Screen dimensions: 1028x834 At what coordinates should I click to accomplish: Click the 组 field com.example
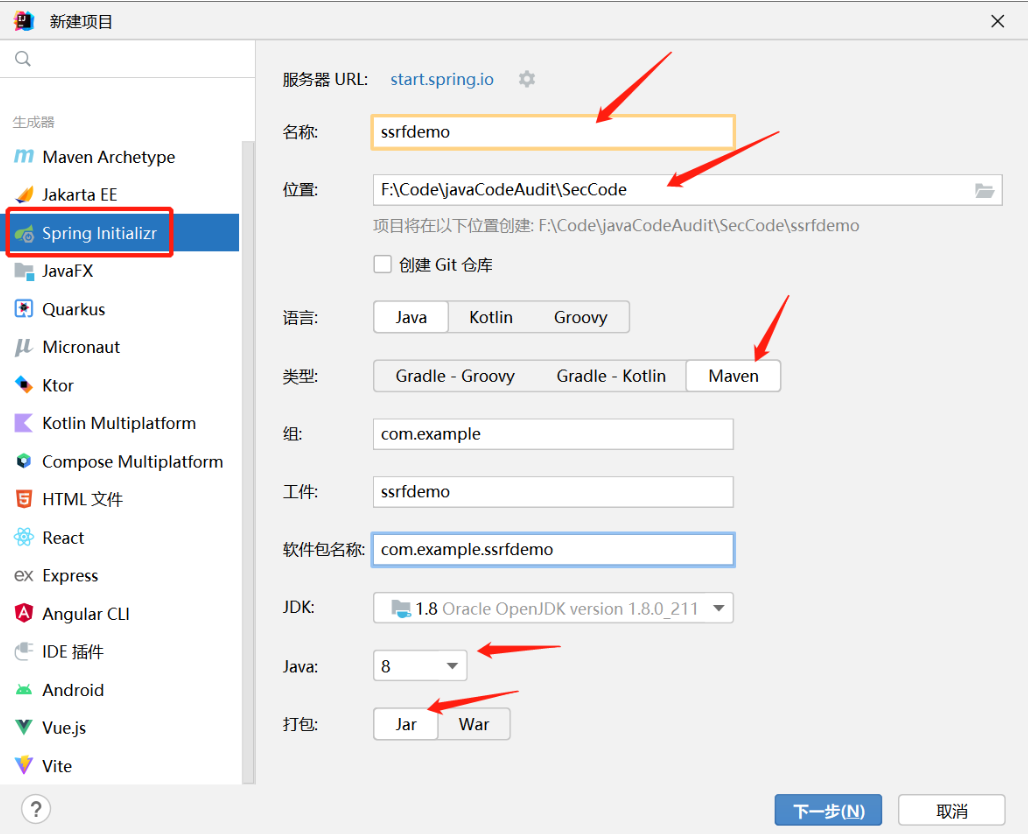553,434
